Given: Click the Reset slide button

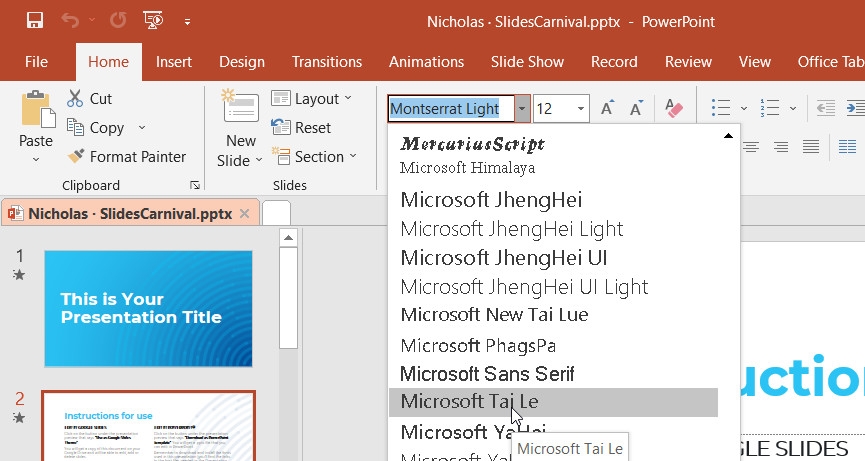Looking at the screenshot, I should coord(301,127).
